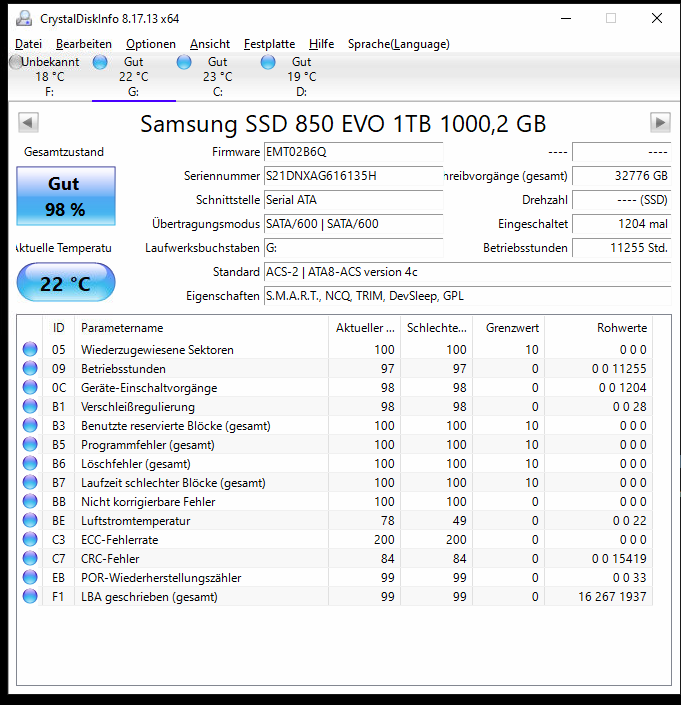Click the Eingeschaltet value 1204 mal

coord(622,224)
